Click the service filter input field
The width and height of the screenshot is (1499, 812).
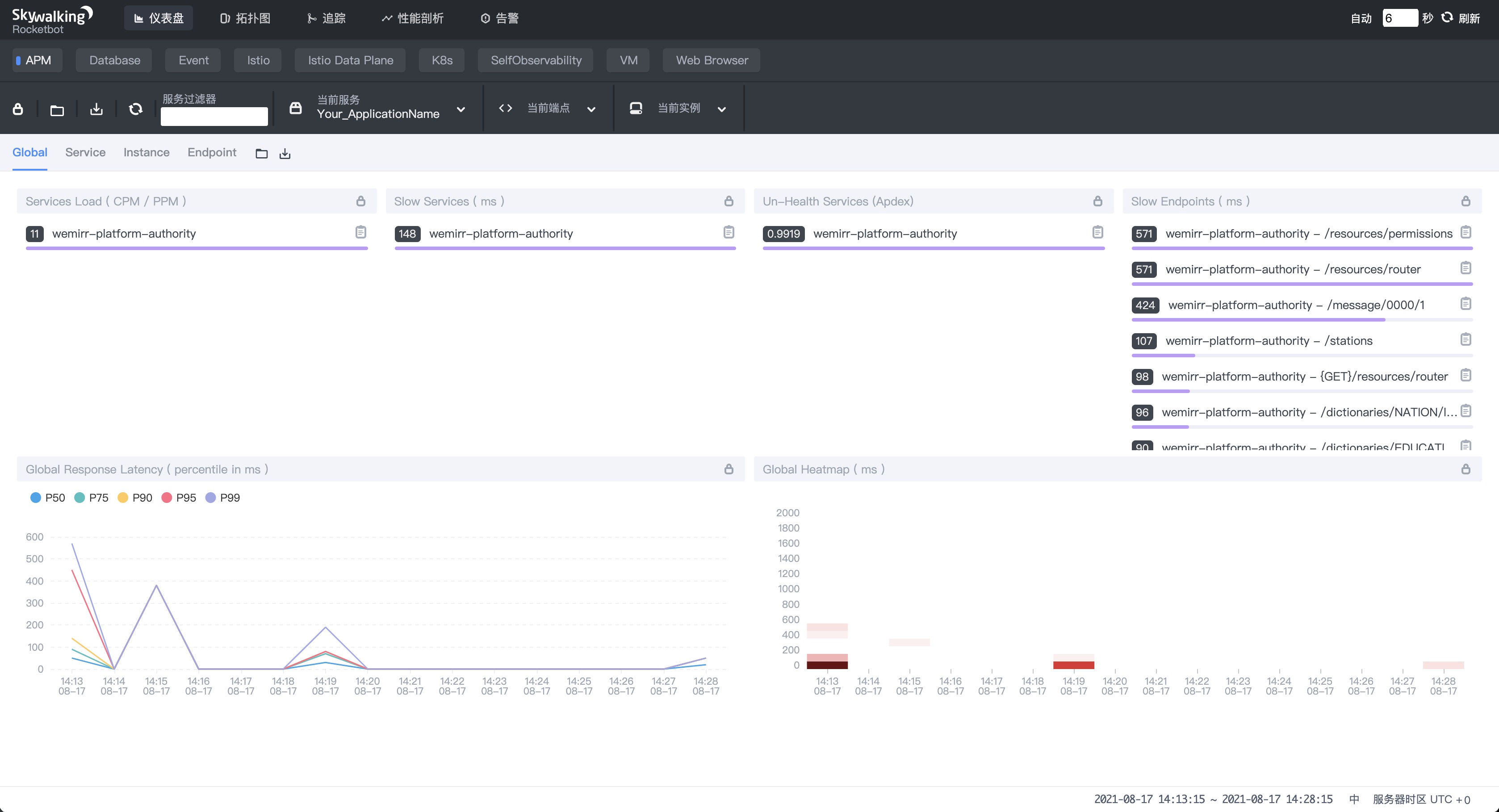coord(214,117)
